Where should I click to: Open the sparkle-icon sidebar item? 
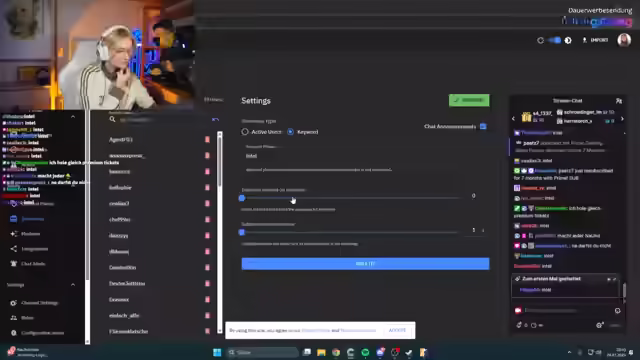pos(31,234)
